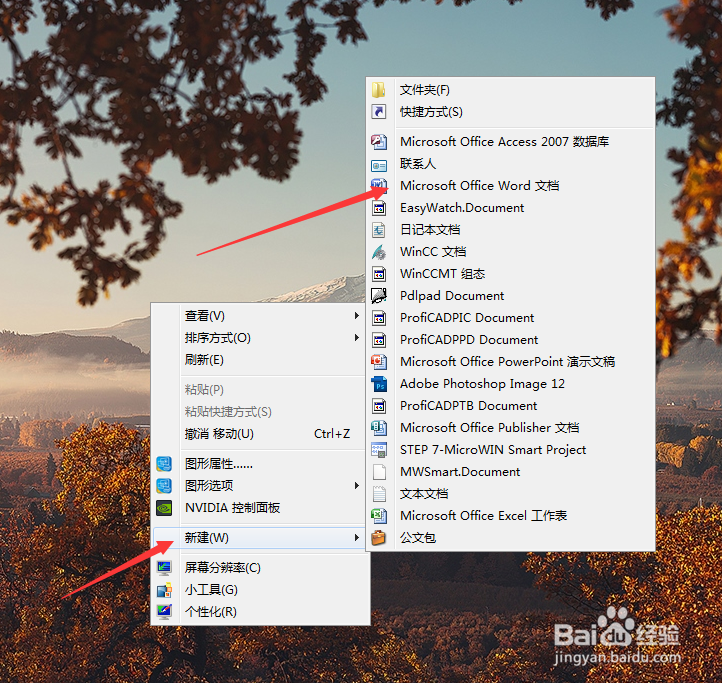This screenshot has height=683, width=722.
Task: Choose WinCCMT 组态 entry
Action: (510, 274)
